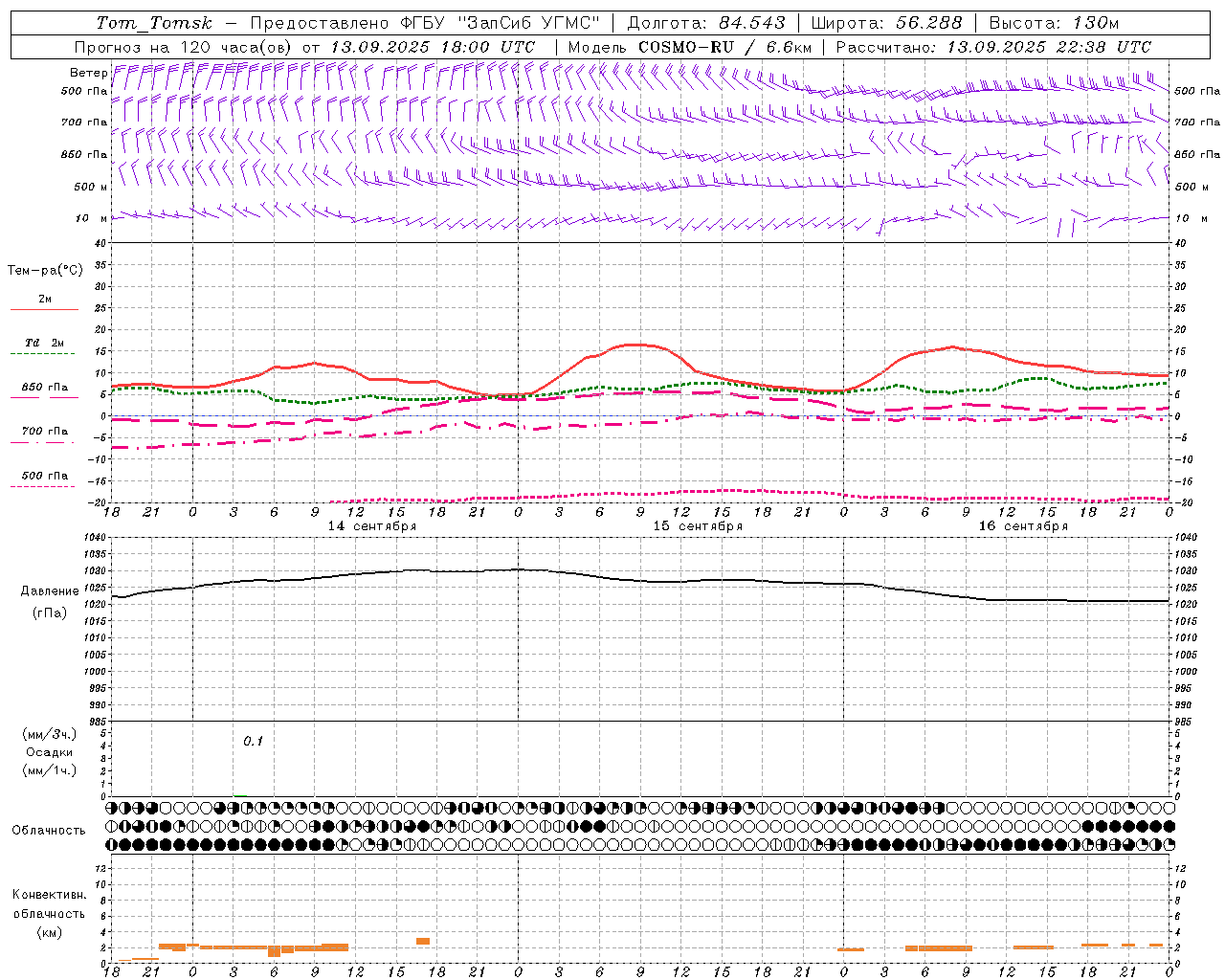
Task: Click the 15 сентября date label
Action: (x=698, y=526)
